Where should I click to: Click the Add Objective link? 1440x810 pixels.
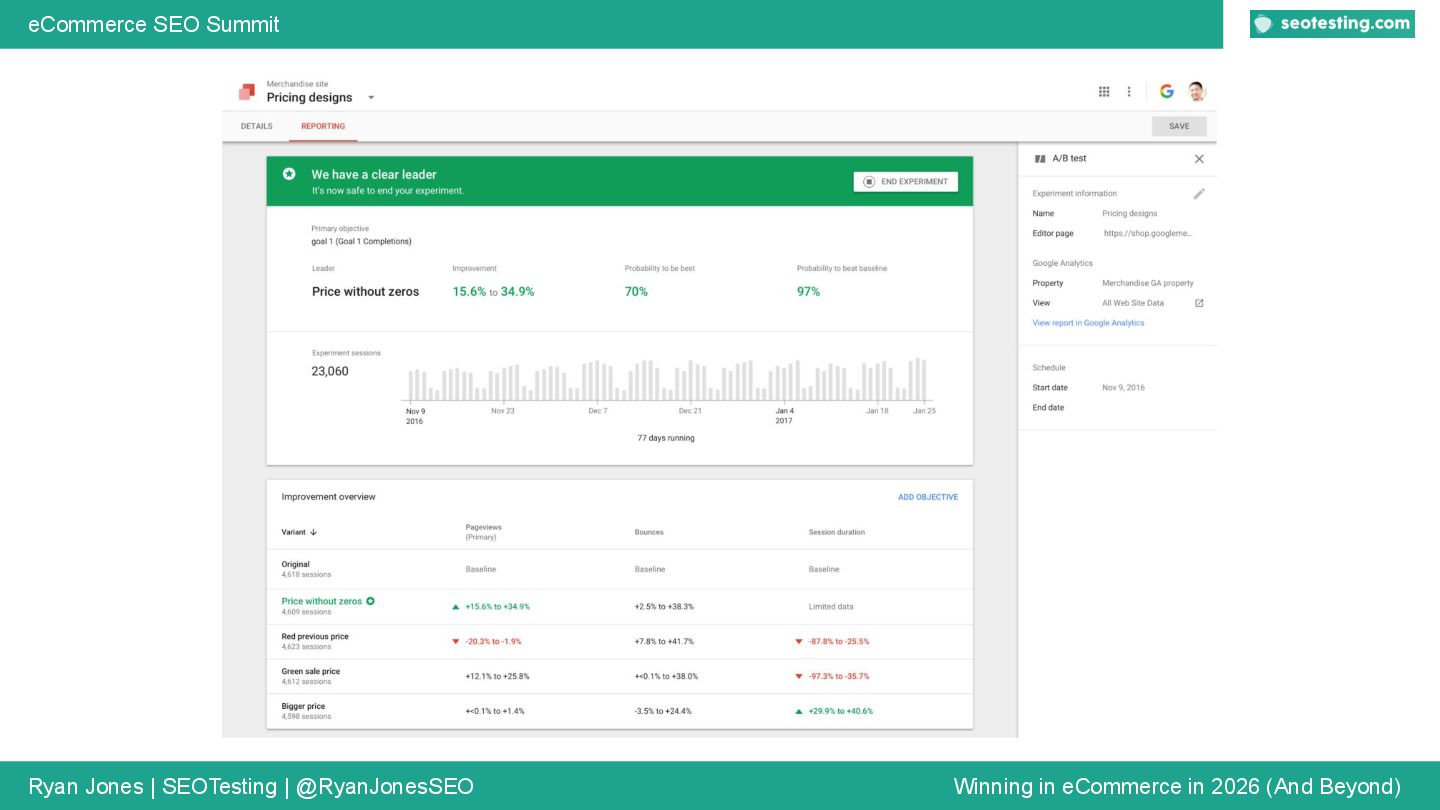927,497
